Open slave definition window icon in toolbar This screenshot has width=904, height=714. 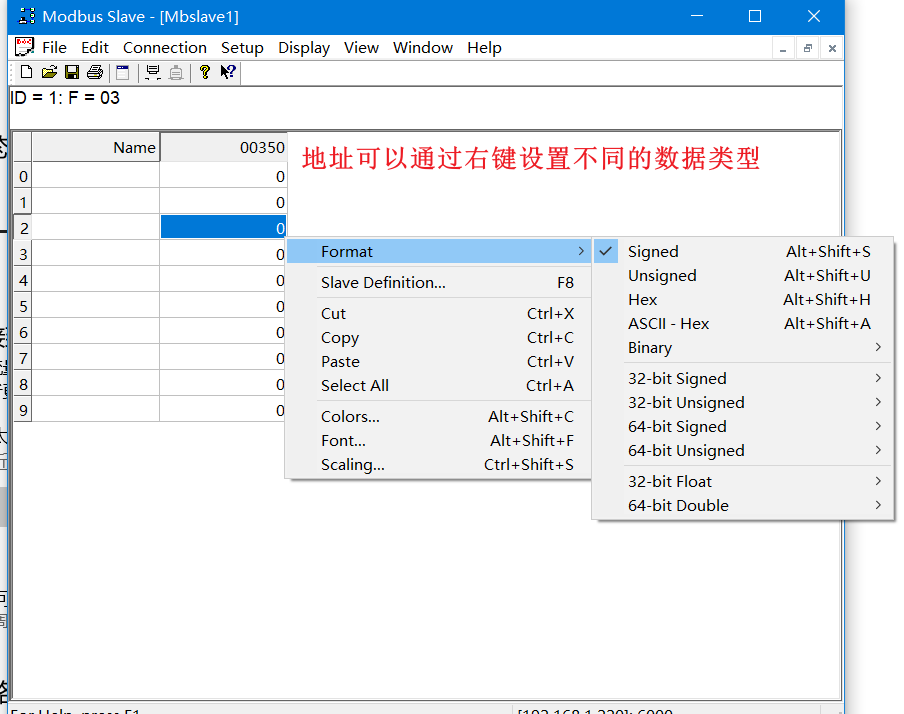pyautogui.click(x=123, y=72)
